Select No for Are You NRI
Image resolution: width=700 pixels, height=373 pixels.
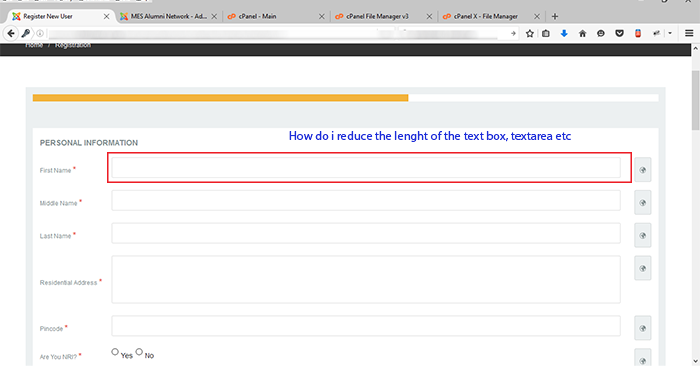click(139, 352)
